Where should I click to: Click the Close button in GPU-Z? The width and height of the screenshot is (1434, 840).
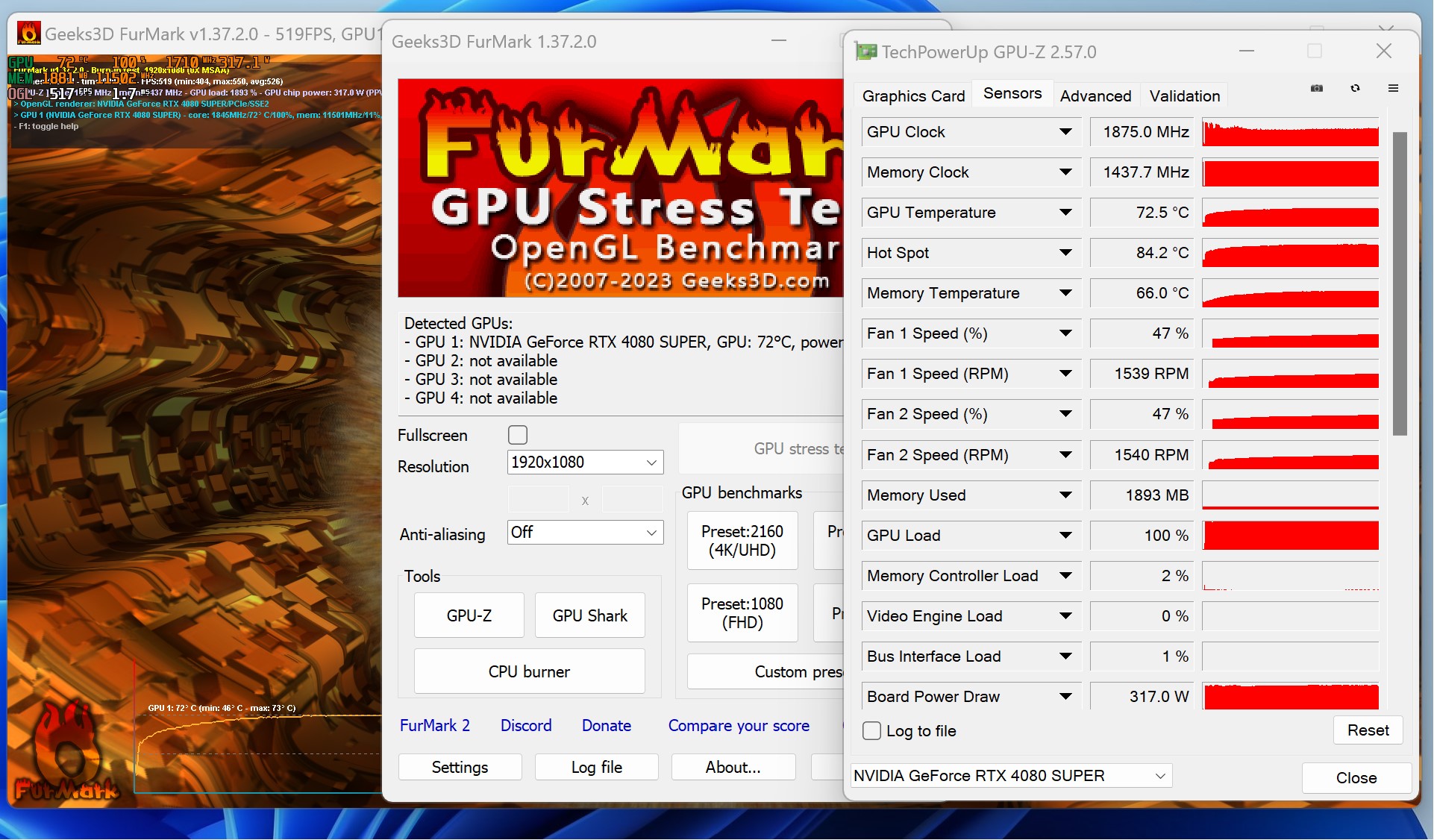(x=1356, y=777)
